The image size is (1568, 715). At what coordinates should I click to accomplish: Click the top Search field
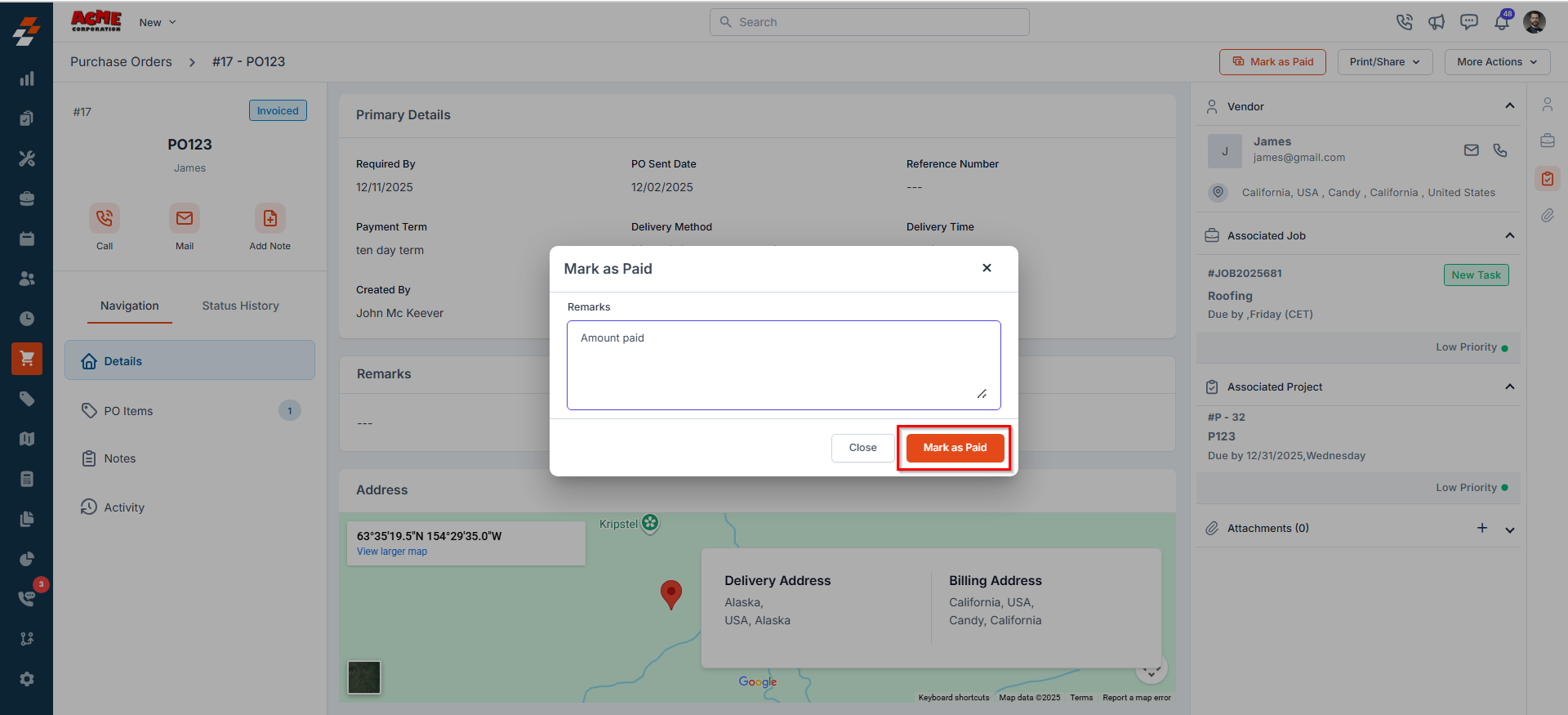coord(870,22)
